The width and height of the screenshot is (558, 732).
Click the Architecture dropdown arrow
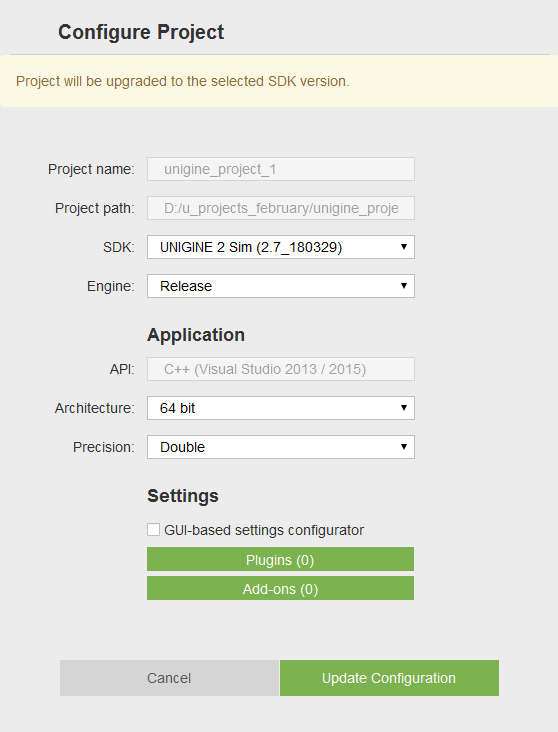point(404,408)
